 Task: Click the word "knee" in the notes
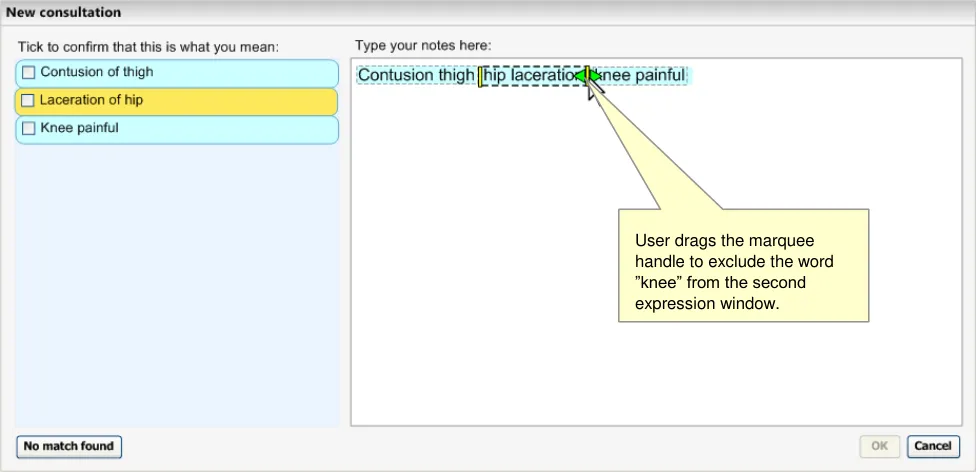(615, 76)
